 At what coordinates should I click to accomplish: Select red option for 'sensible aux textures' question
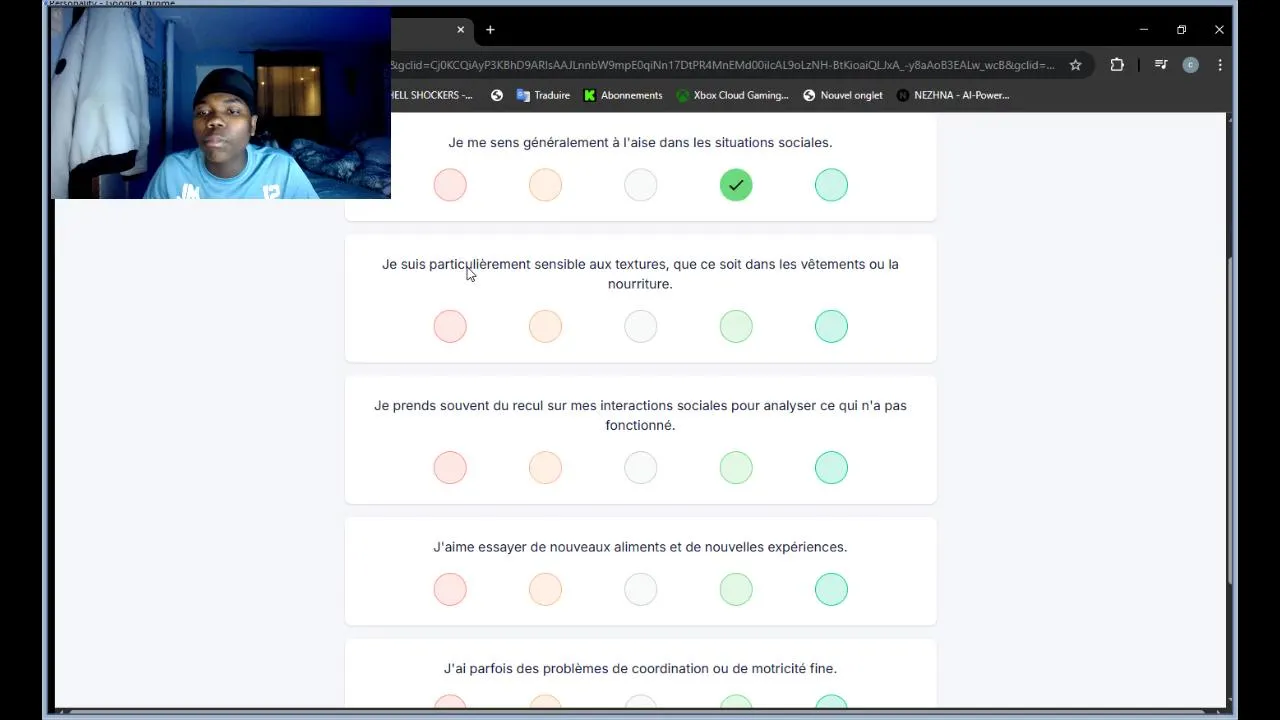pyautogui.click(x=450, y=326)
